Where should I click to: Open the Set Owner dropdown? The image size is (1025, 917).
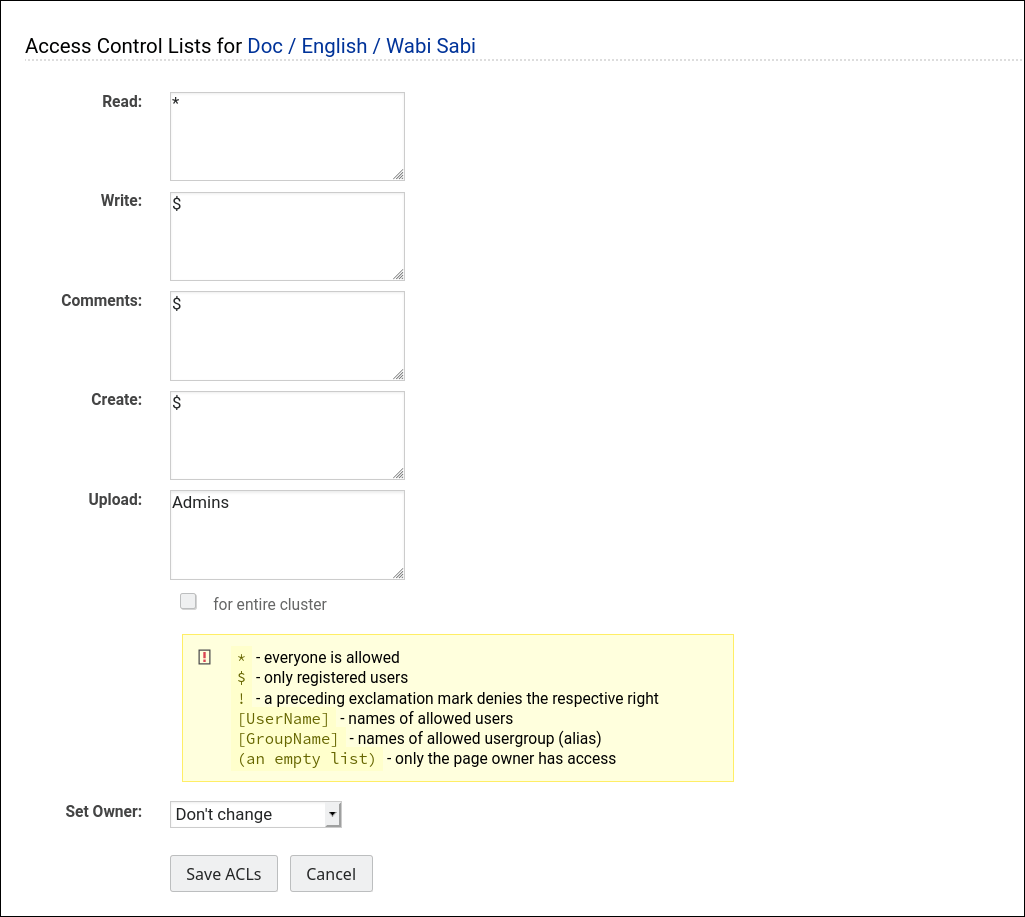click(x=255, y=813)
